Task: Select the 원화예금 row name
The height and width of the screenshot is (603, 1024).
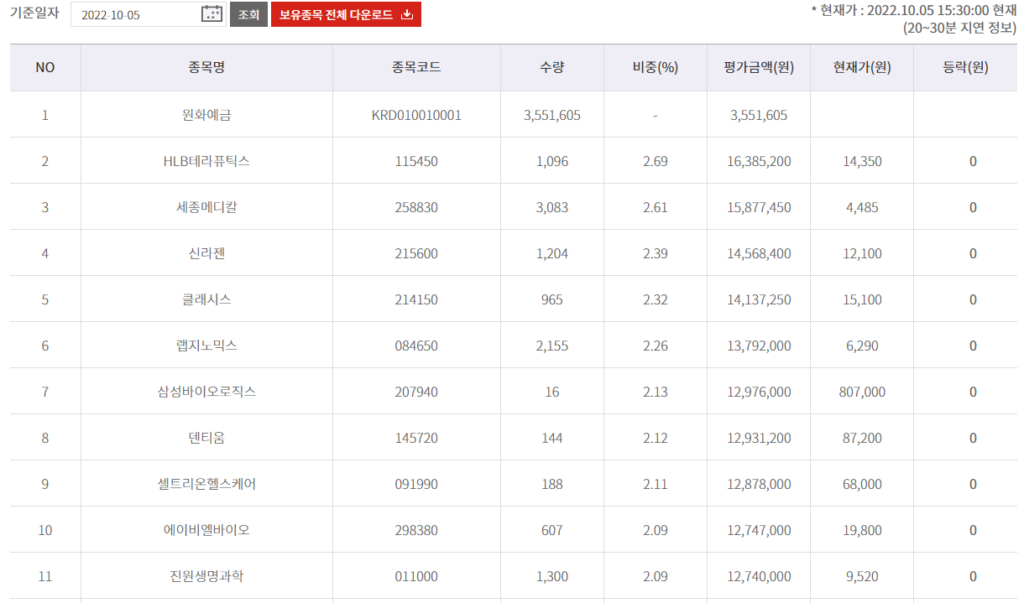Action: 206,115
